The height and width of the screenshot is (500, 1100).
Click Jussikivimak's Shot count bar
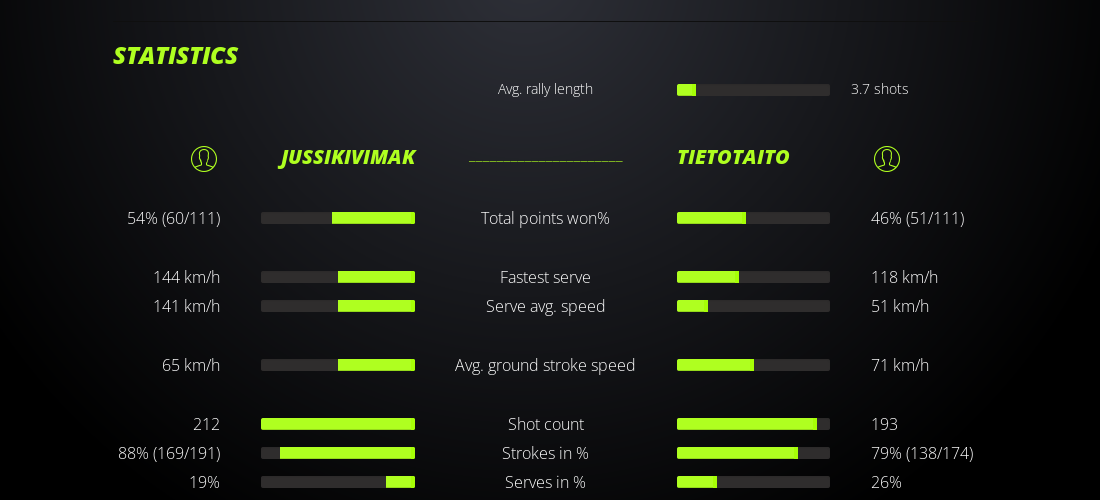point(338,424)
